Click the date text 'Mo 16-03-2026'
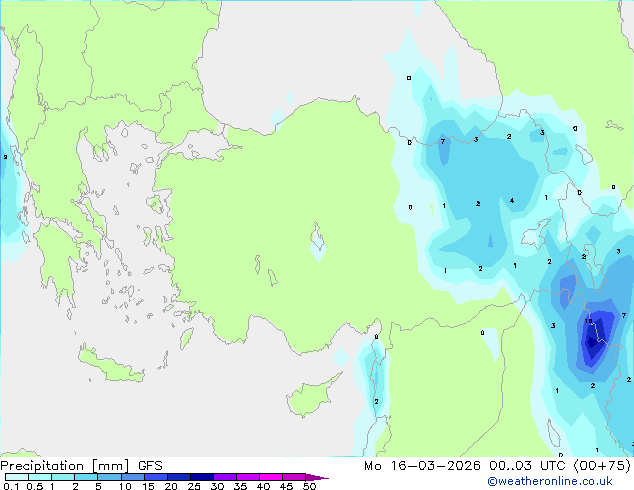 pyautogui.click(x=422, y=466)
